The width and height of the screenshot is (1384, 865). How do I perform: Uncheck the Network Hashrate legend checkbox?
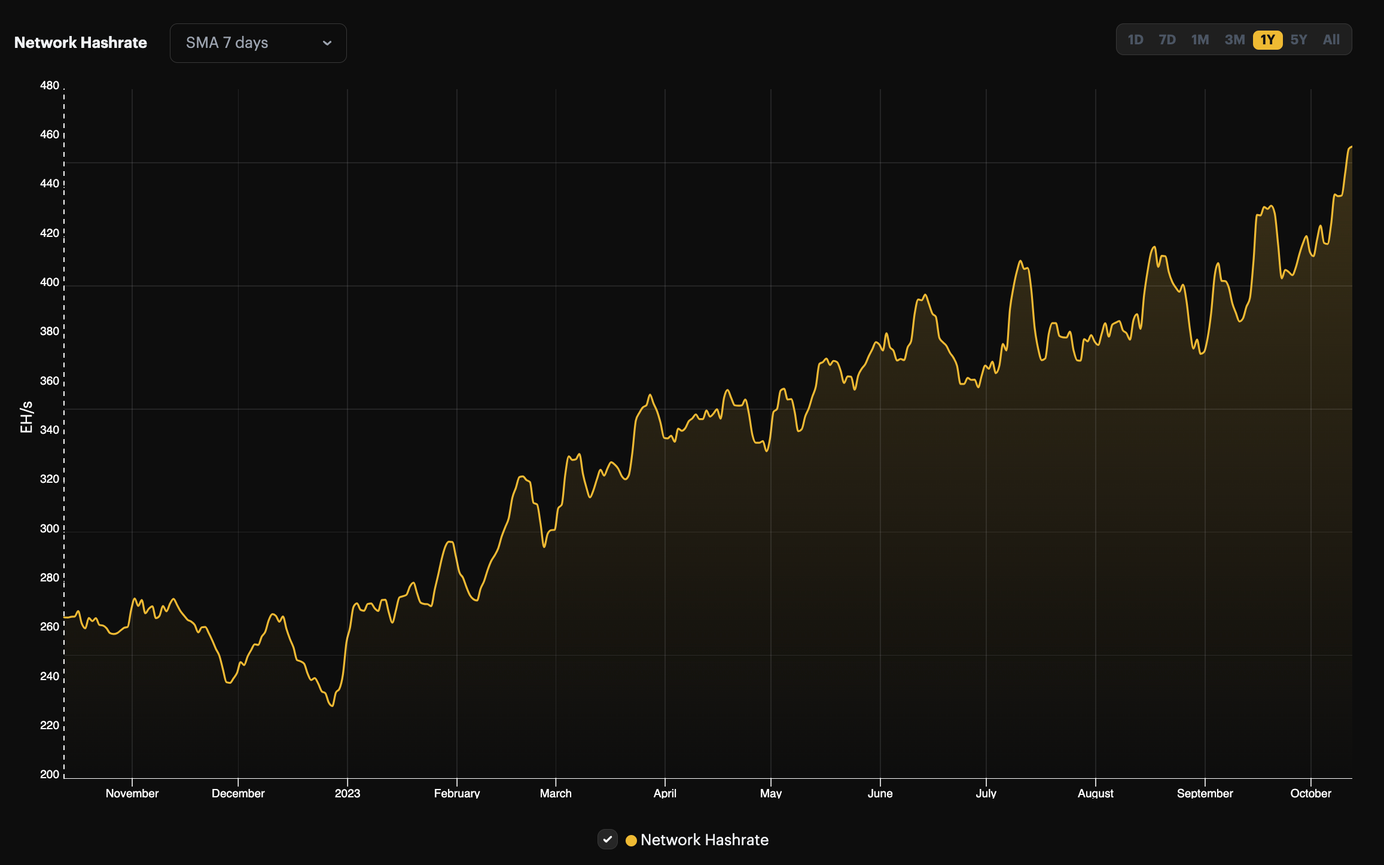(x=608, y=840)
